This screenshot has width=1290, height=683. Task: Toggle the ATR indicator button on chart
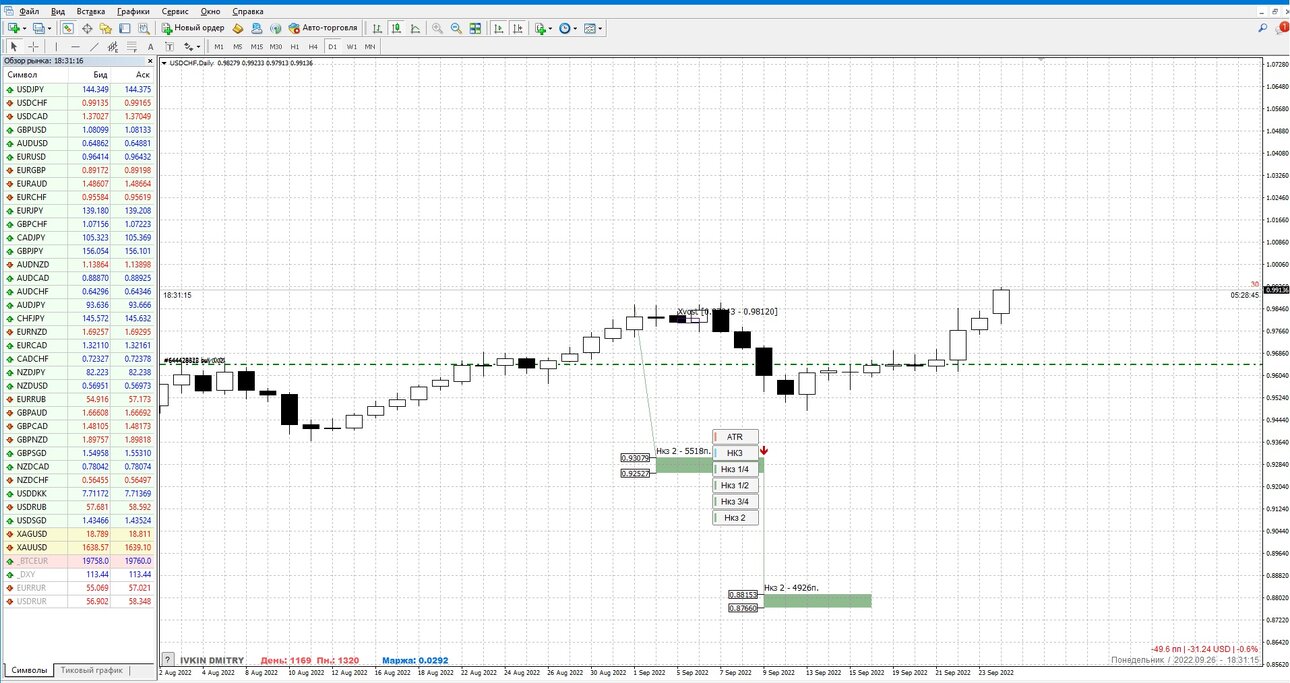pyautogui.click(x=735, y=437)
